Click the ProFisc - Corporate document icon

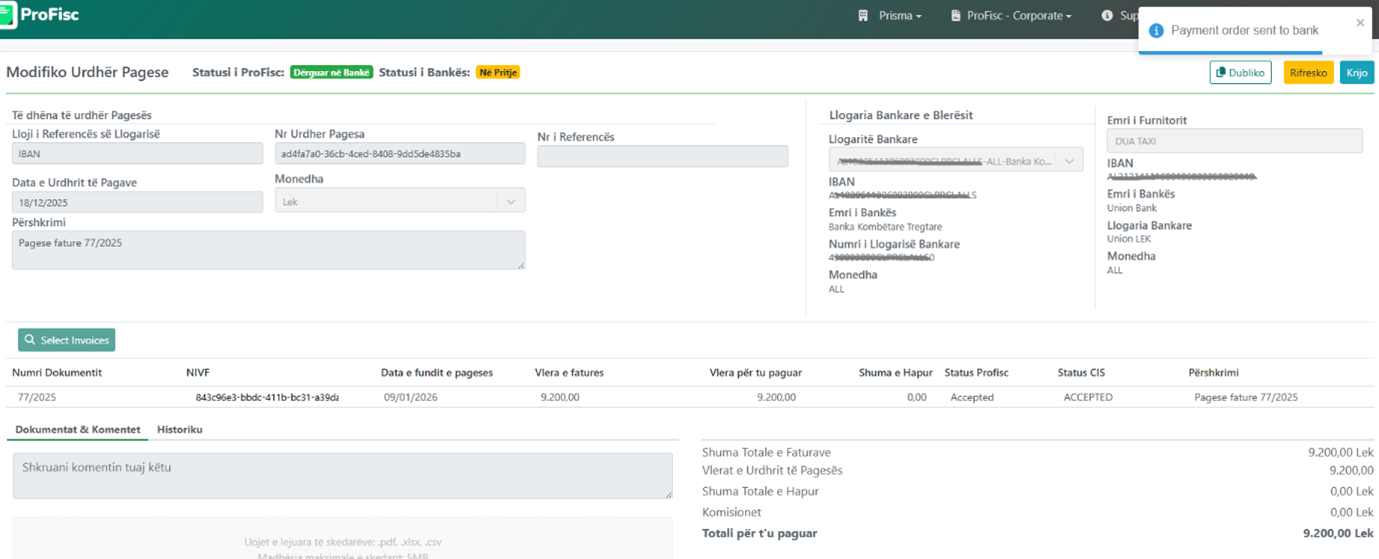point(956,16)
